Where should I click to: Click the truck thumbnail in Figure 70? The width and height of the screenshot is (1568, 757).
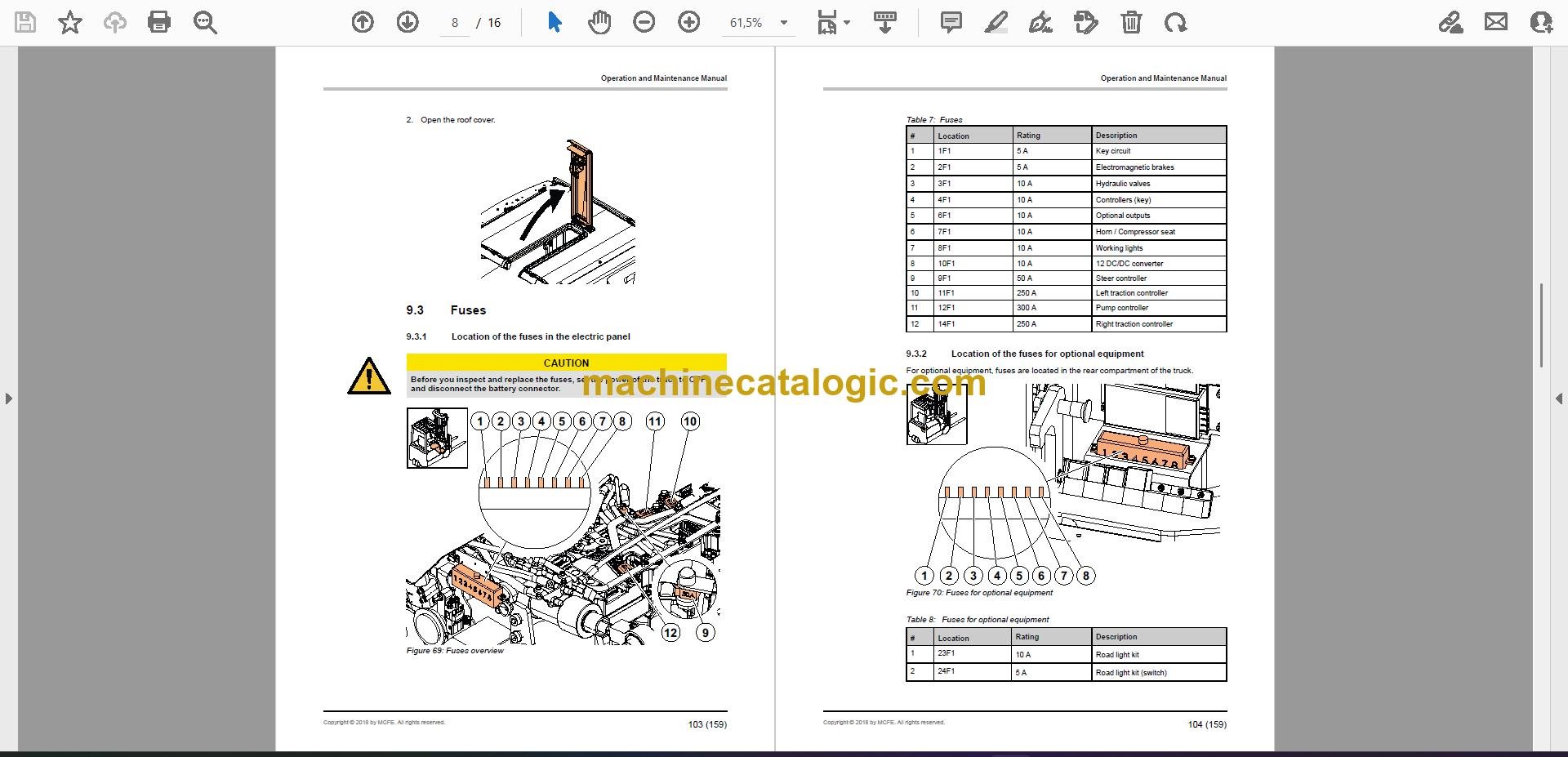click(937, 414)
